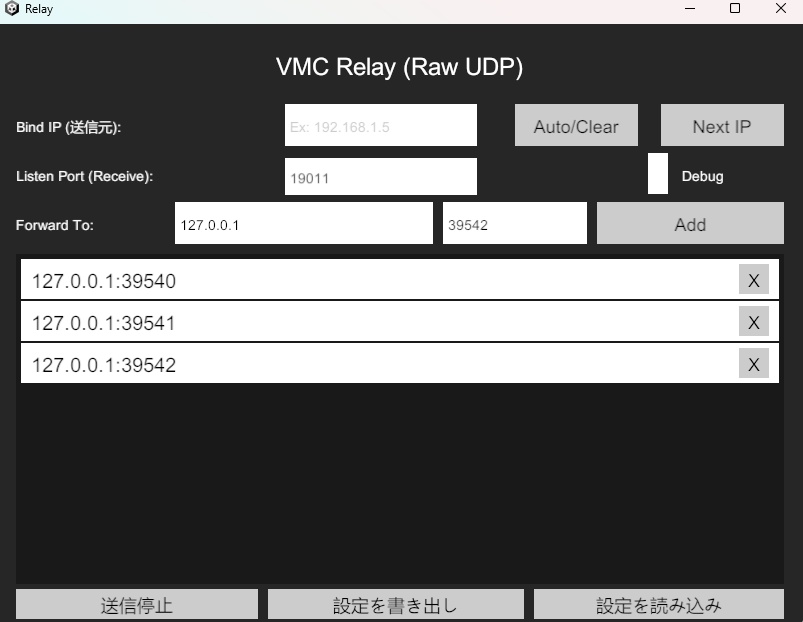Select the 127.0.0.1:39540 list row text

pos(104,281)
